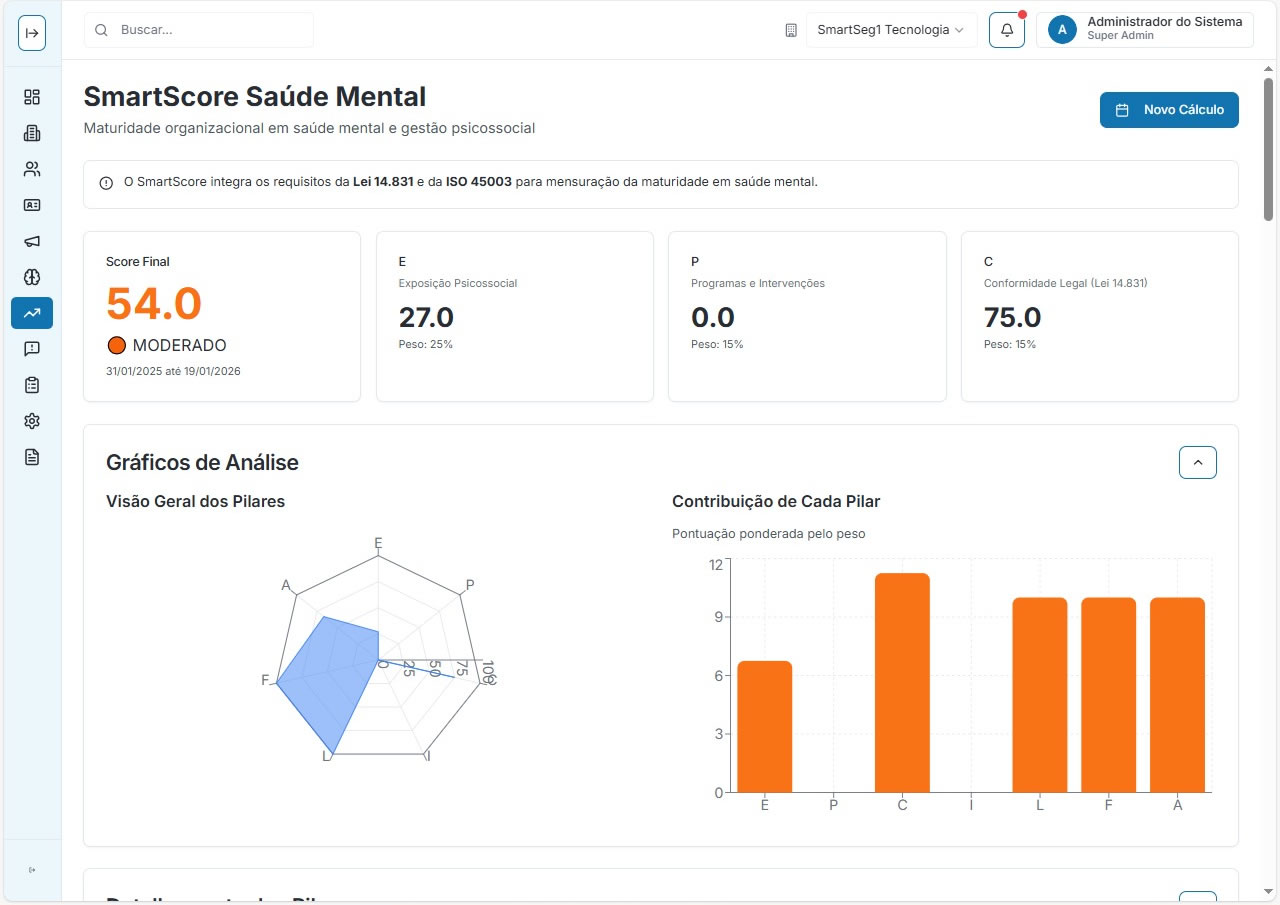1280x905 pixels.
Task: Click the highlighted trending chart sidebar icon
Action: 31,313
